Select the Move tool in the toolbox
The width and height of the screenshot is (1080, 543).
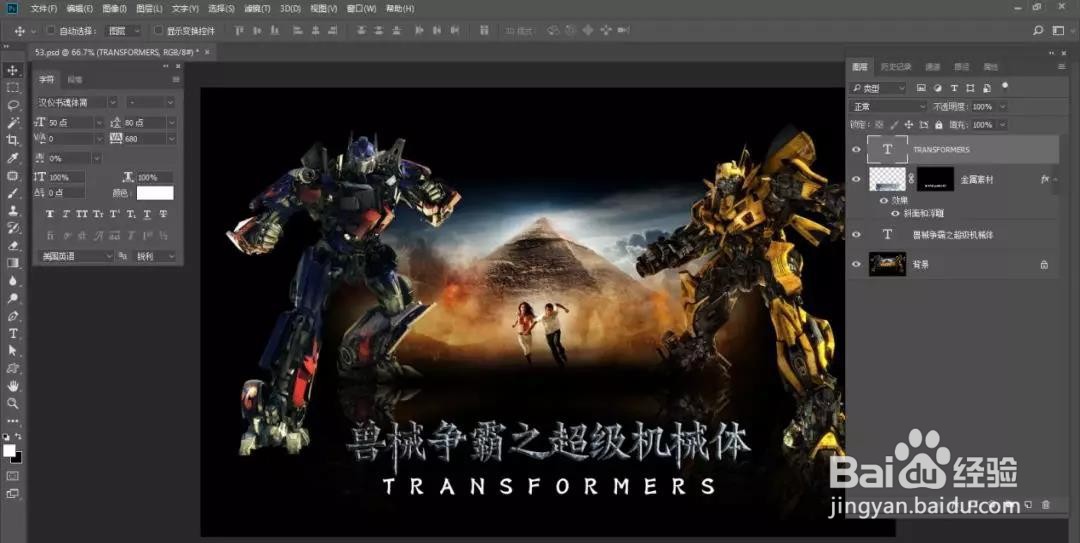pyautogui.click(x=12, y=70)
